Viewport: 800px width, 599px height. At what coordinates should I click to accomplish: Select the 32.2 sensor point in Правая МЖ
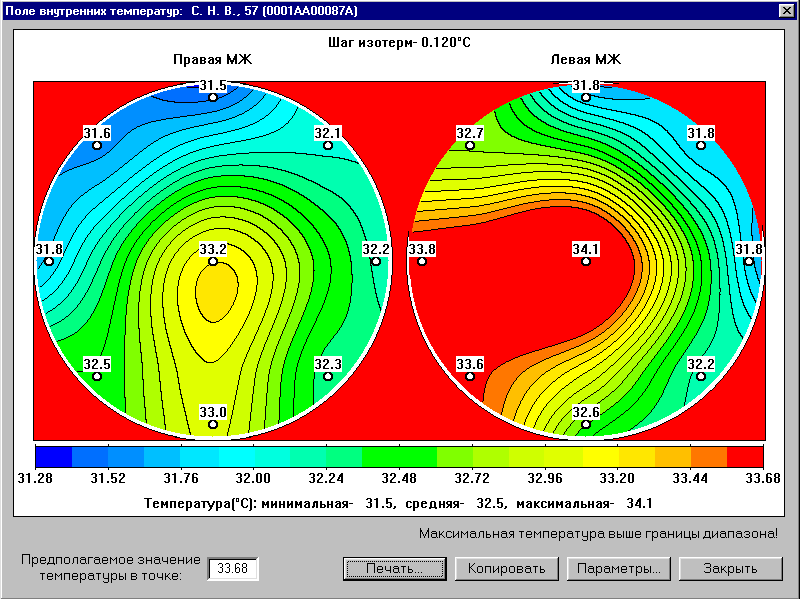coord(376,261)
